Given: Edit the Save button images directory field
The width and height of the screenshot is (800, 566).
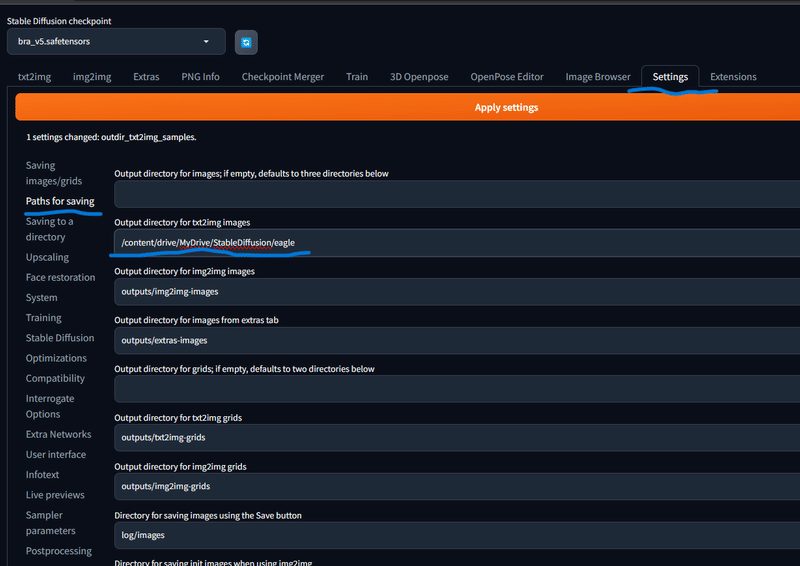Looking at the screenshot, I should coord(457,535).
